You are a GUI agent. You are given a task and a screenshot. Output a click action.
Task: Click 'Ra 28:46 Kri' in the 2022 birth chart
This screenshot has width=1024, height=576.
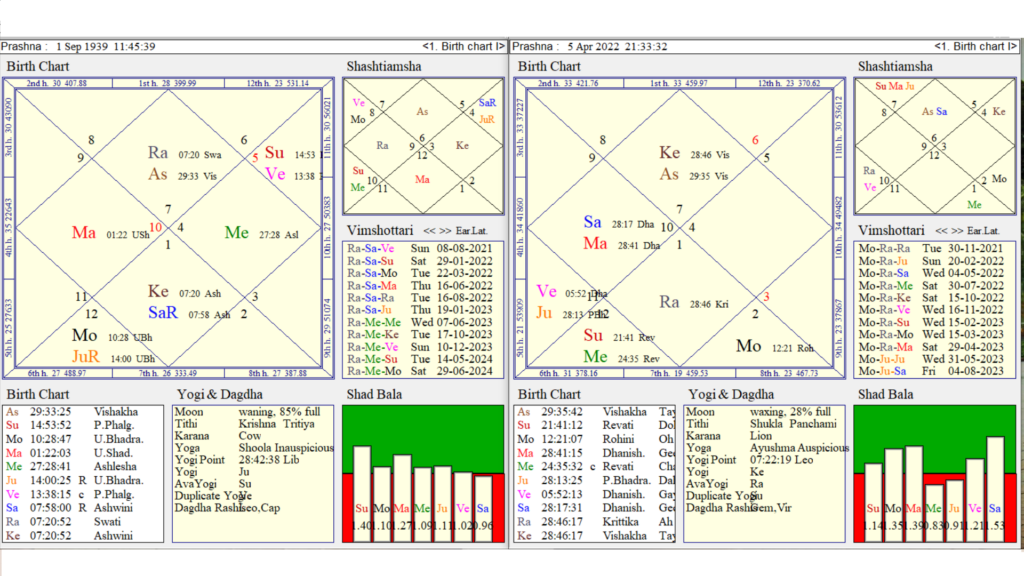(694, 302)
